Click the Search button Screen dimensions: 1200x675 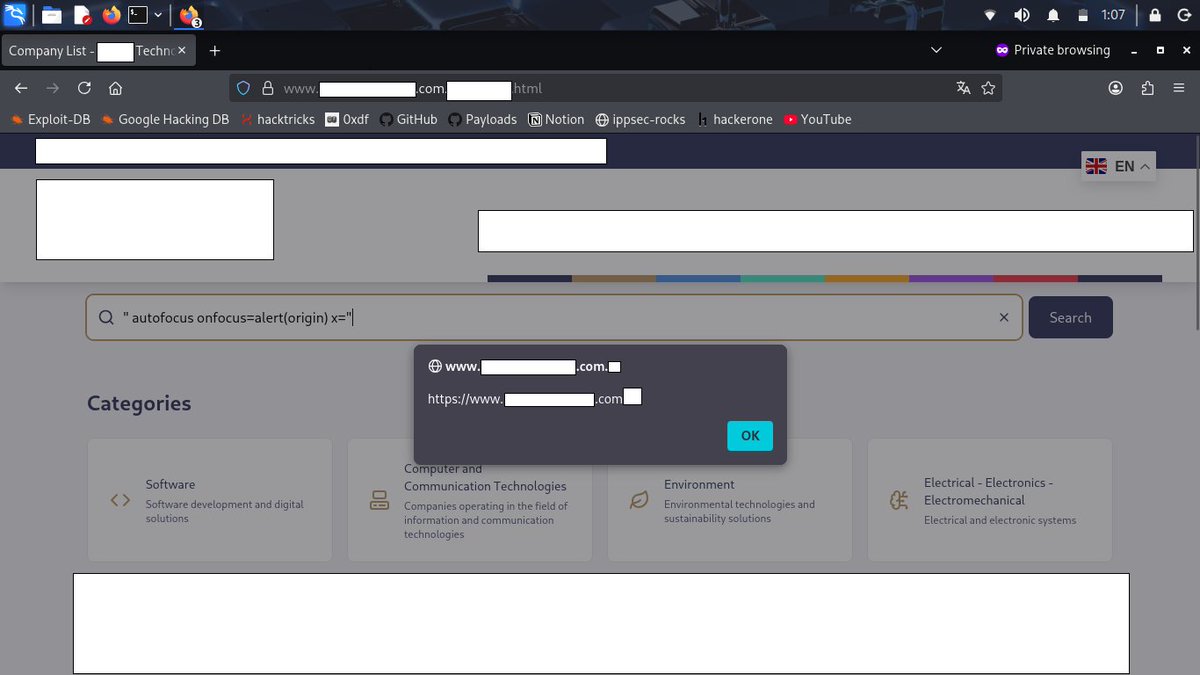(1070, 318)
